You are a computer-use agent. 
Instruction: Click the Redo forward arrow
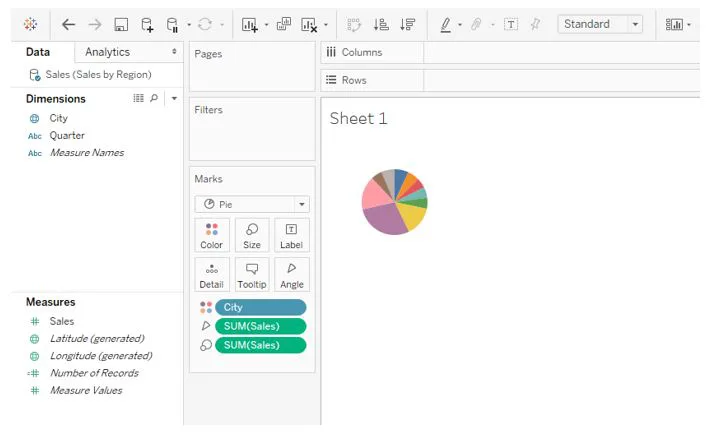click(x=95, y=24)
